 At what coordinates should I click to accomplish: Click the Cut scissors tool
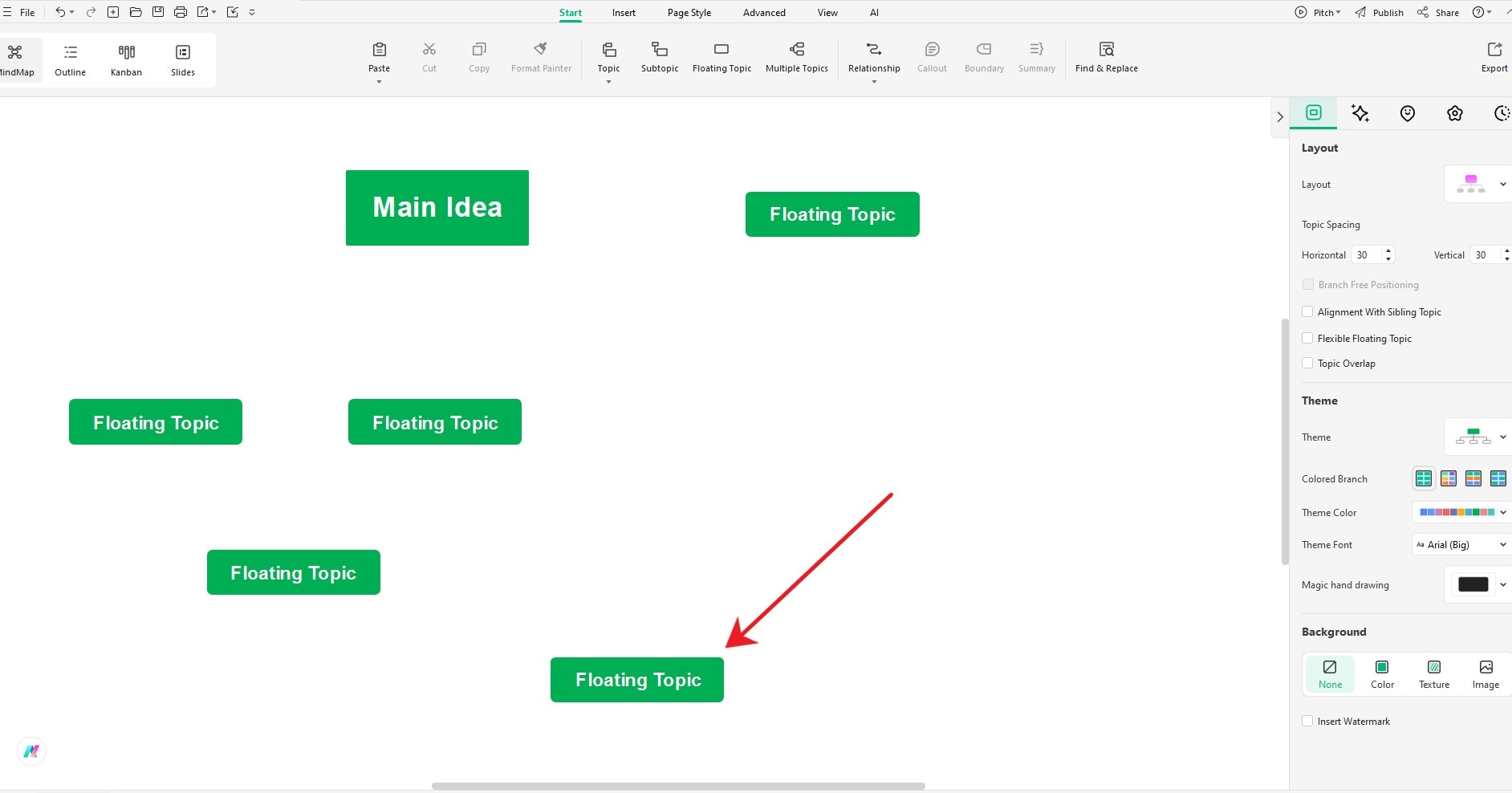[x=429, y=57]
